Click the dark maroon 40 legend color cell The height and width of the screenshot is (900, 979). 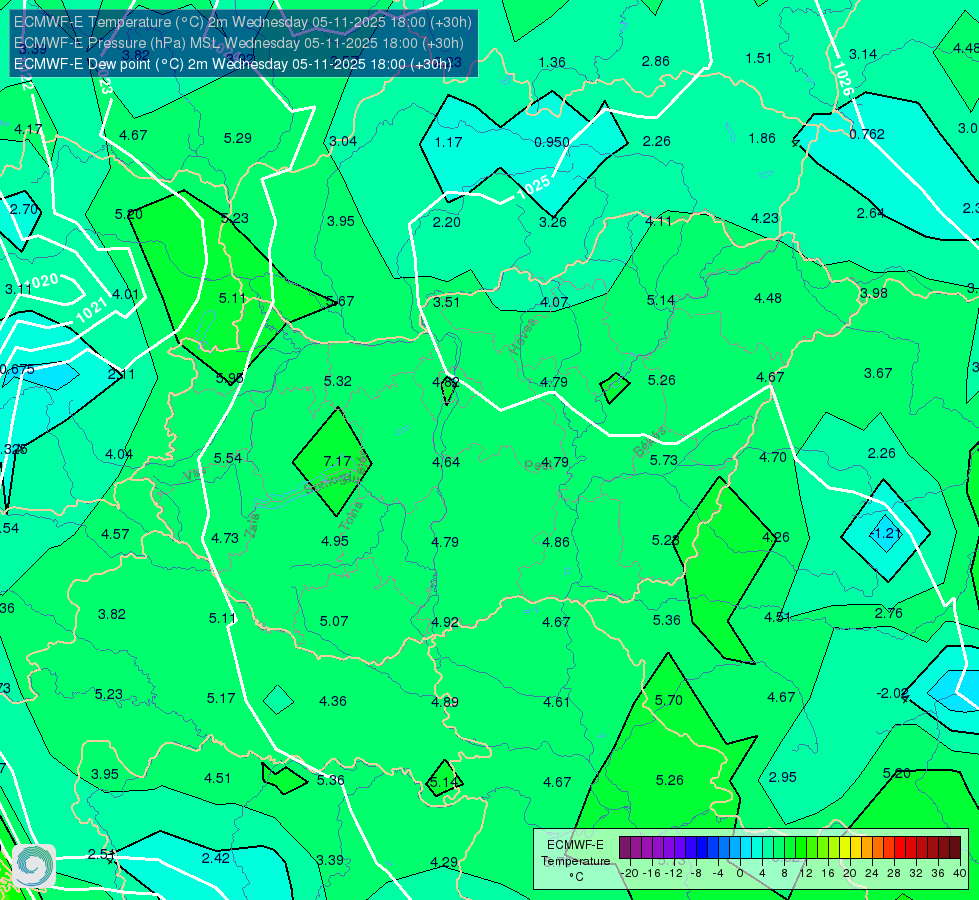[955, 848]
